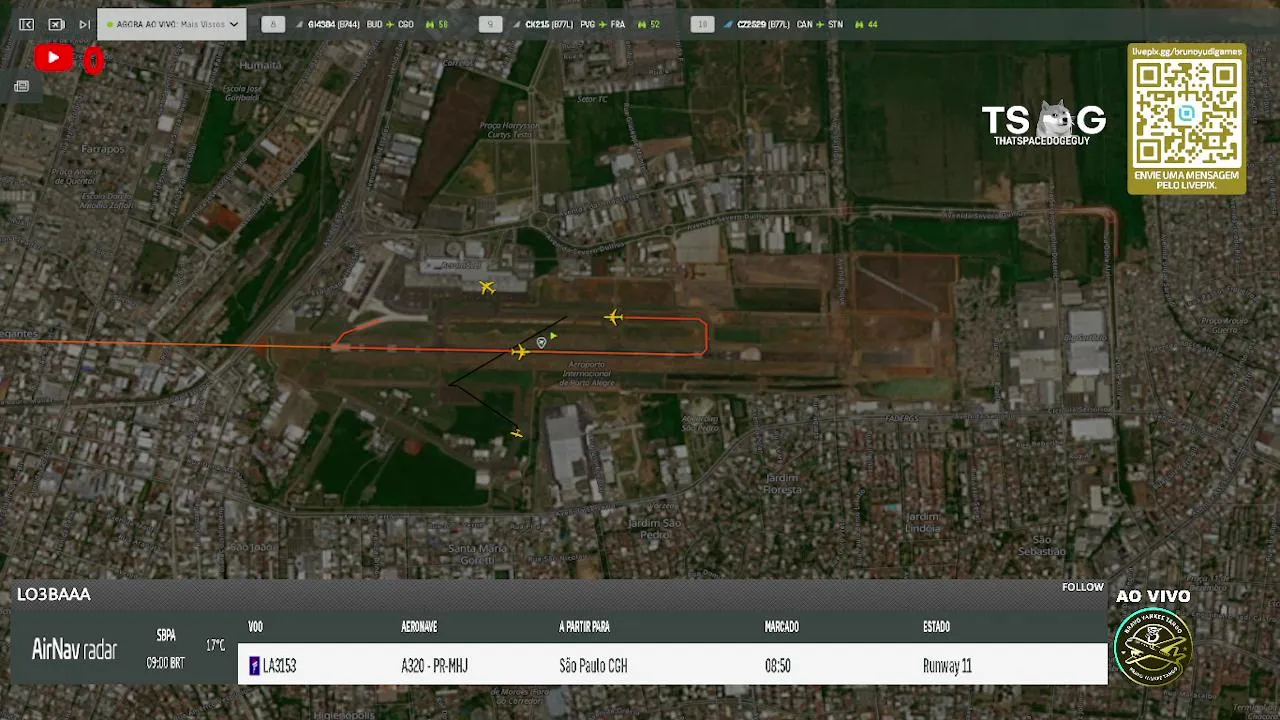Image resolution: width=1280 pixels, height=720 pixels.
Task: Click the red circled counter beside YouTube logo
Action: (93, 60)
